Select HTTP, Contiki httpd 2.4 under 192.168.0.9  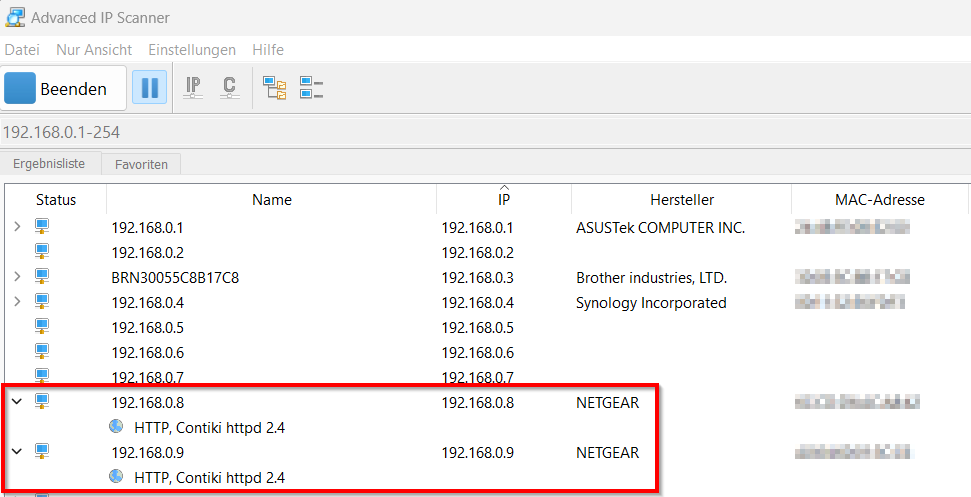coord(209,477)
